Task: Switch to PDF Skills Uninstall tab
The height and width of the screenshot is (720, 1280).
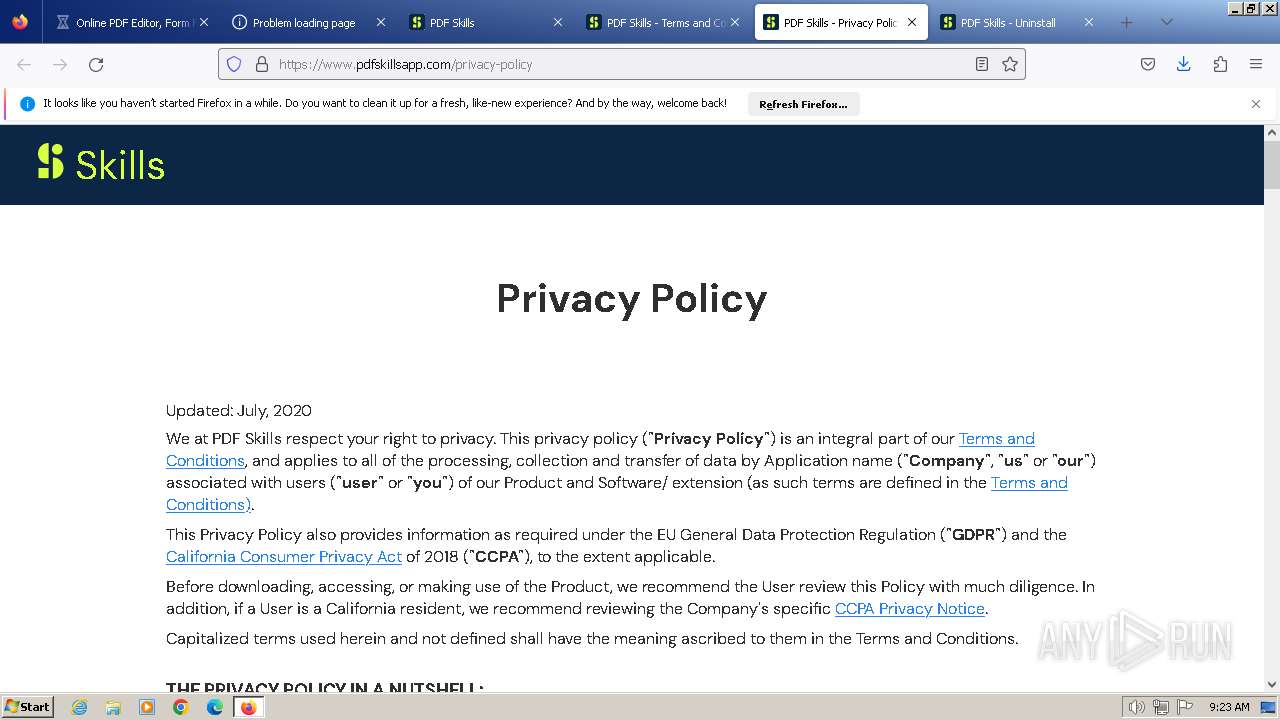Action: tap(1017, 22)
